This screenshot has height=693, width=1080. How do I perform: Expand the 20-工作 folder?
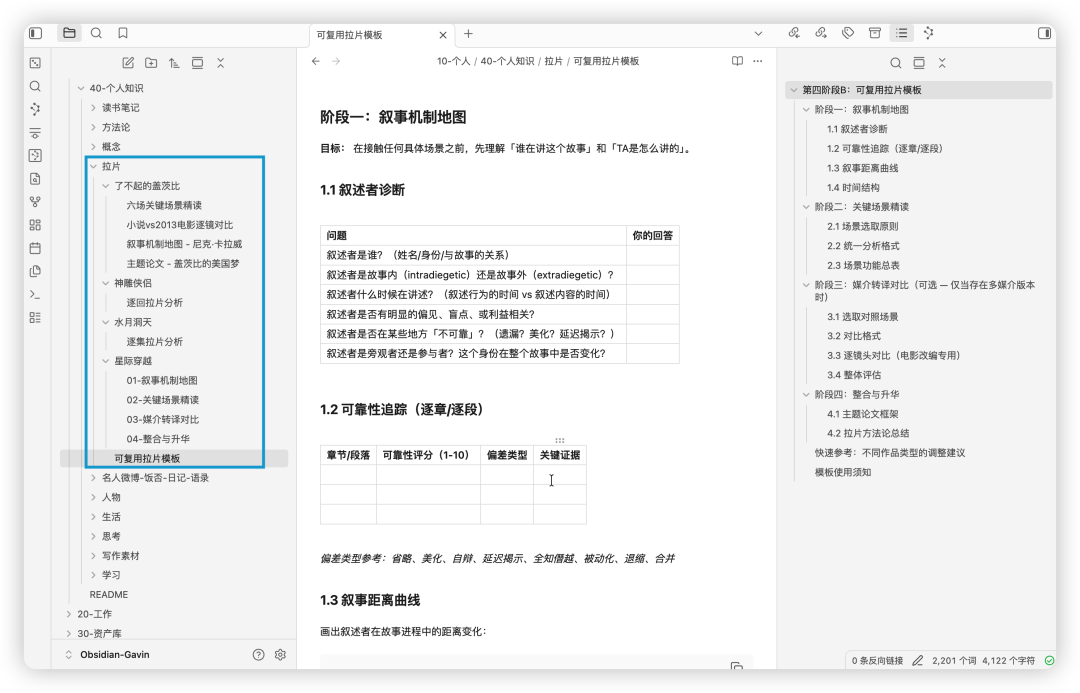pos(69,614)
